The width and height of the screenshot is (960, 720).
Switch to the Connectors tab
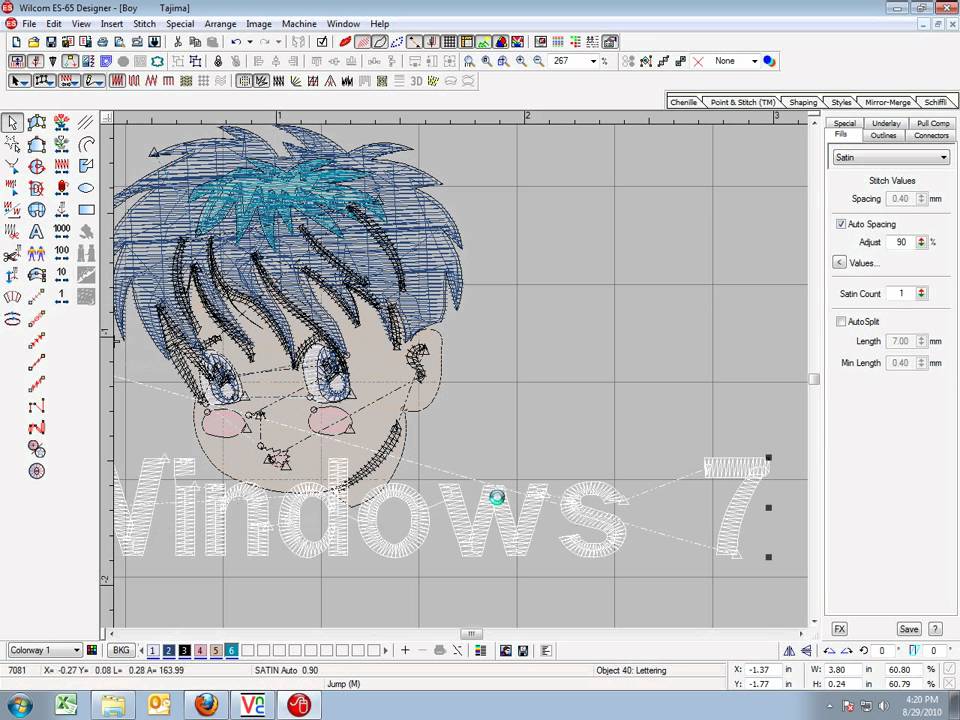(931, 135)
